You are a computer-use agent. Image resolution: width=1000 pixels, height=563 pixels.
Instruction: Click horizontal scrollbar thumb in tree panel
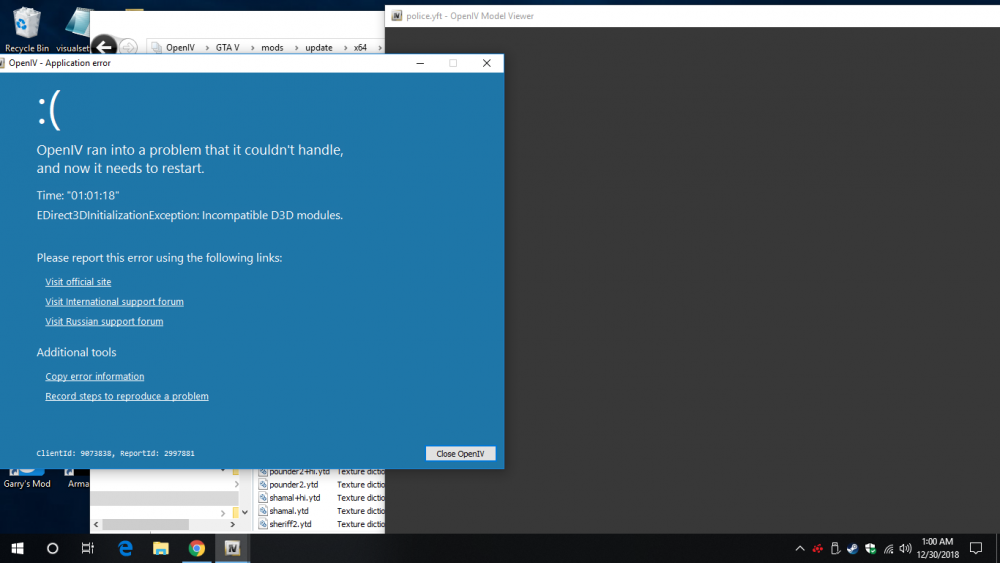145,524
